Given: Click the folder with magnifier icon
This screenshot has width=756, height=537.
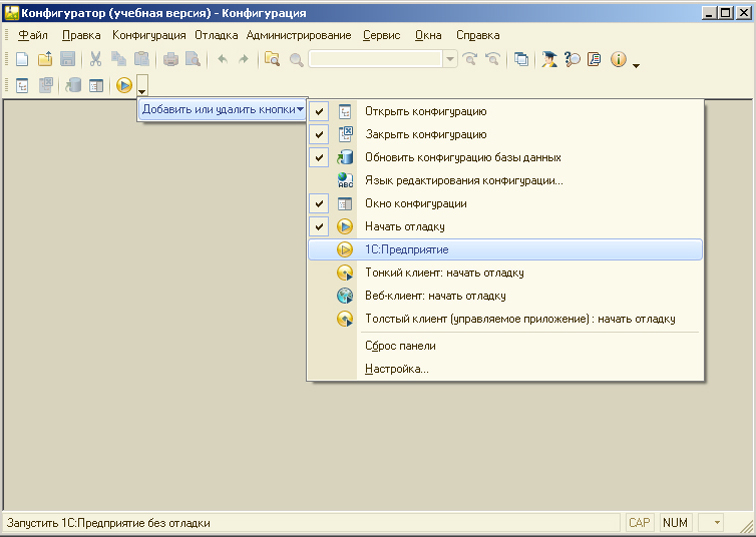Looking at the screenshot, I should (x=272, y=59).
